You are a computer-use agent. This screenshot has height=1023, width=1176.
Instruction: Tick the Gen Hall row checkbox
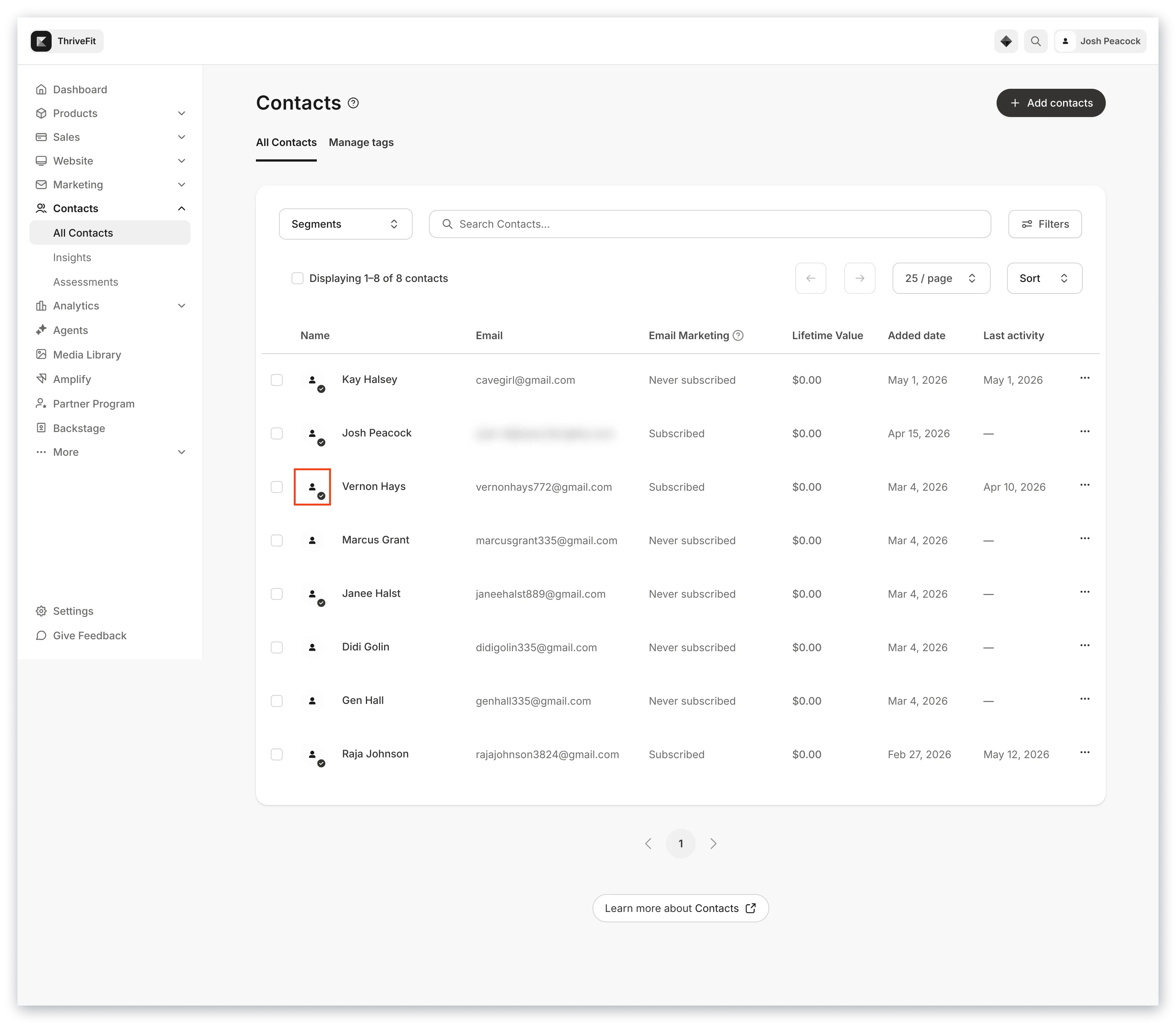tap(277, 701)
